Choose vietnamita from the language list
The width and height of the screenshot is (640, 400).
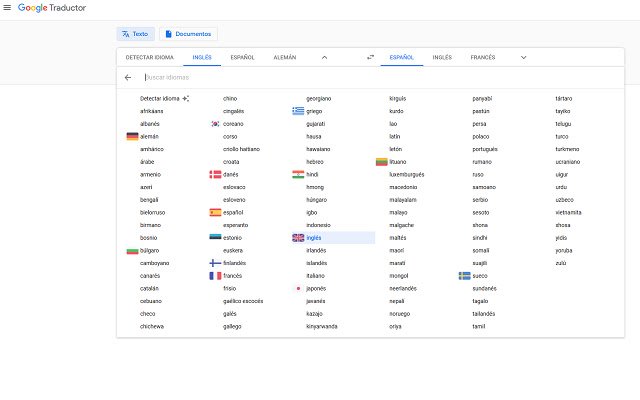tap(568, 212)
